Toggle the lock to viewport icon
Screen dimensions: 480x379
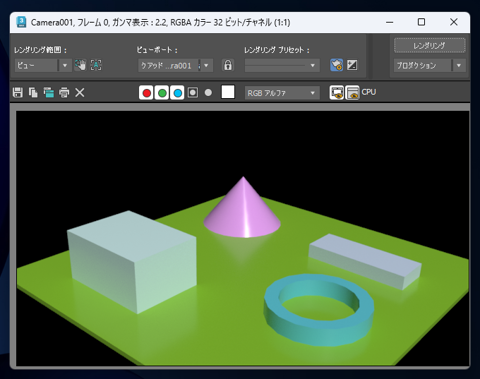[228, 65]
